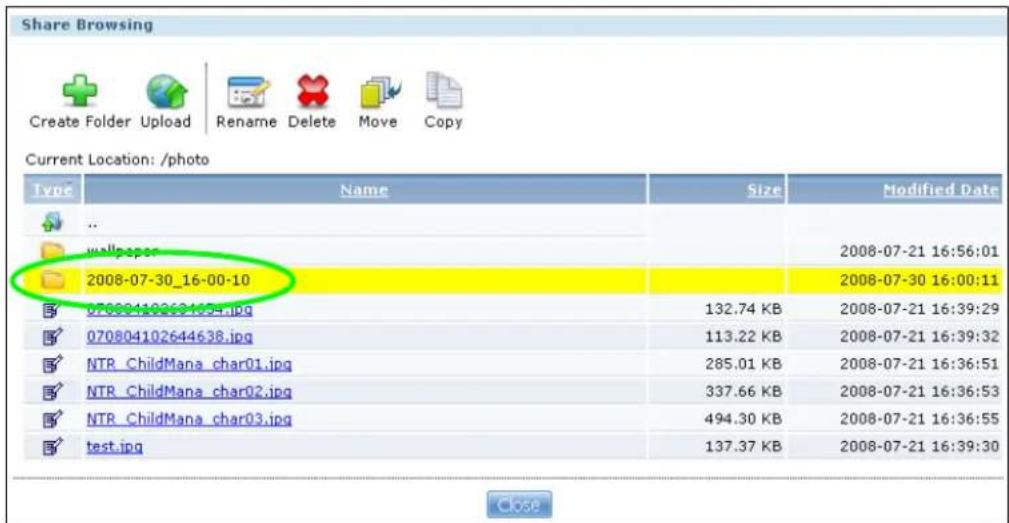Select the 2008-07-30_16-00-10 folder name
The height and width of the screenshot is (523, 1009).
pyautogui.click(x=169, y=280)
